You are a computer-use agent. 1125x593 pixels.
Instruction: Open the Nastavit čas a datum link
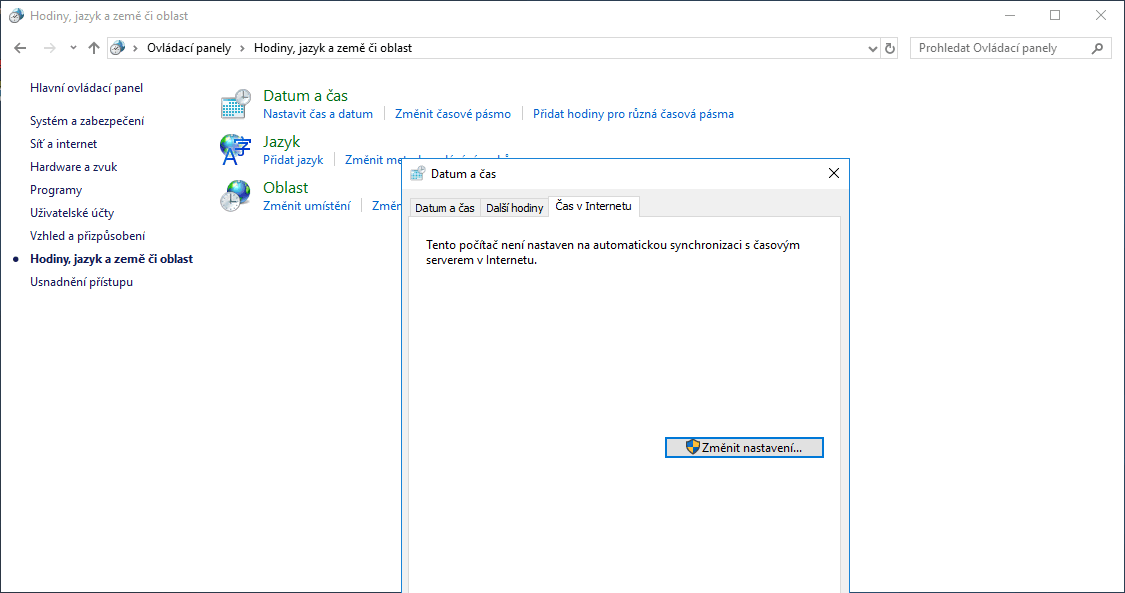click(317, 114)
